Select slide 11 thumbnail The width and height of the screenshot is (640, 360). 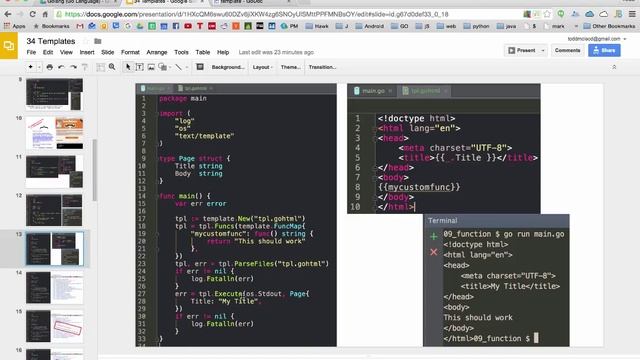(x=55, y=171)
